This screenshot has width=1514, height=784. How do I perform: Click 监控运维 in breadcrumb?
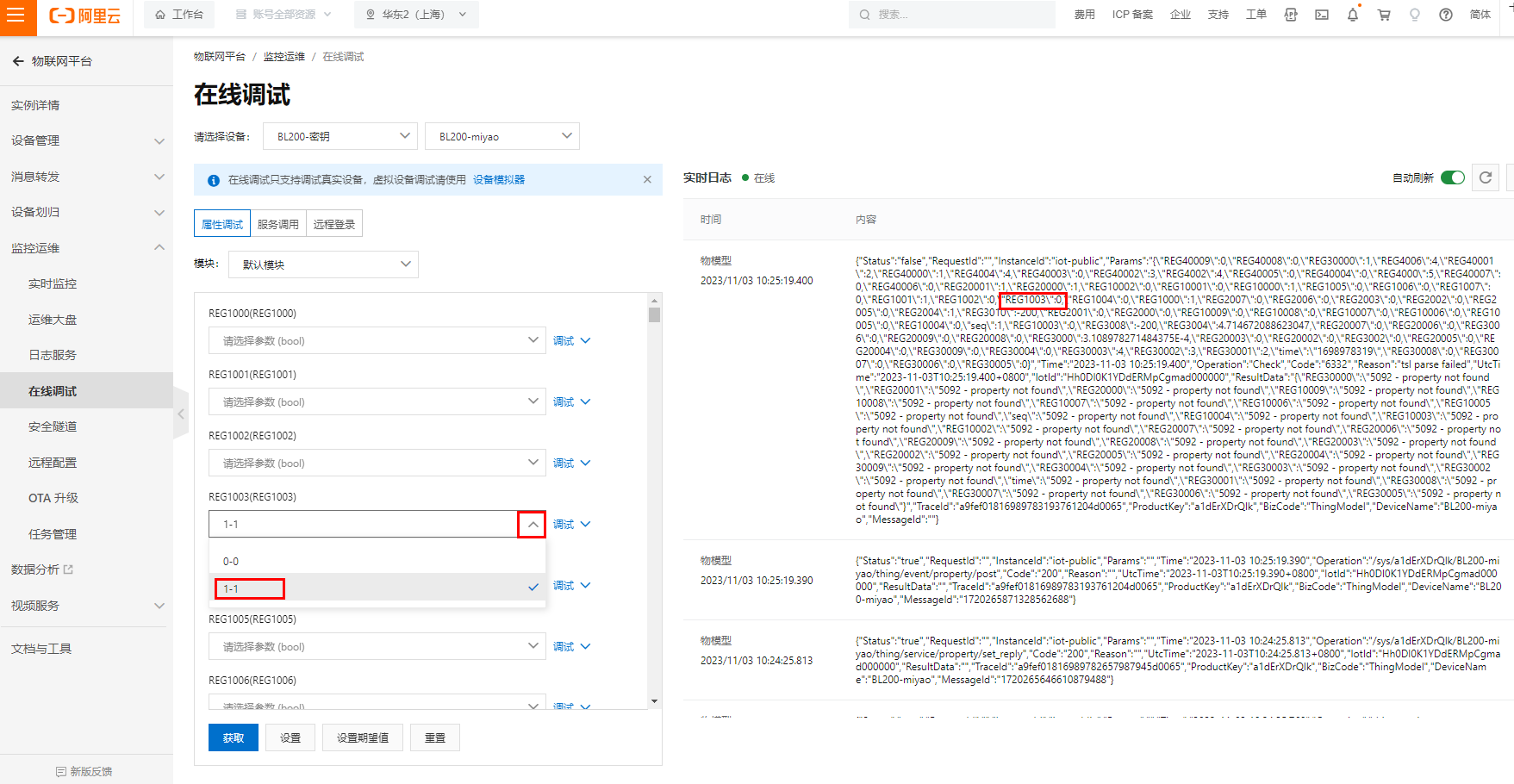(284, 57)
